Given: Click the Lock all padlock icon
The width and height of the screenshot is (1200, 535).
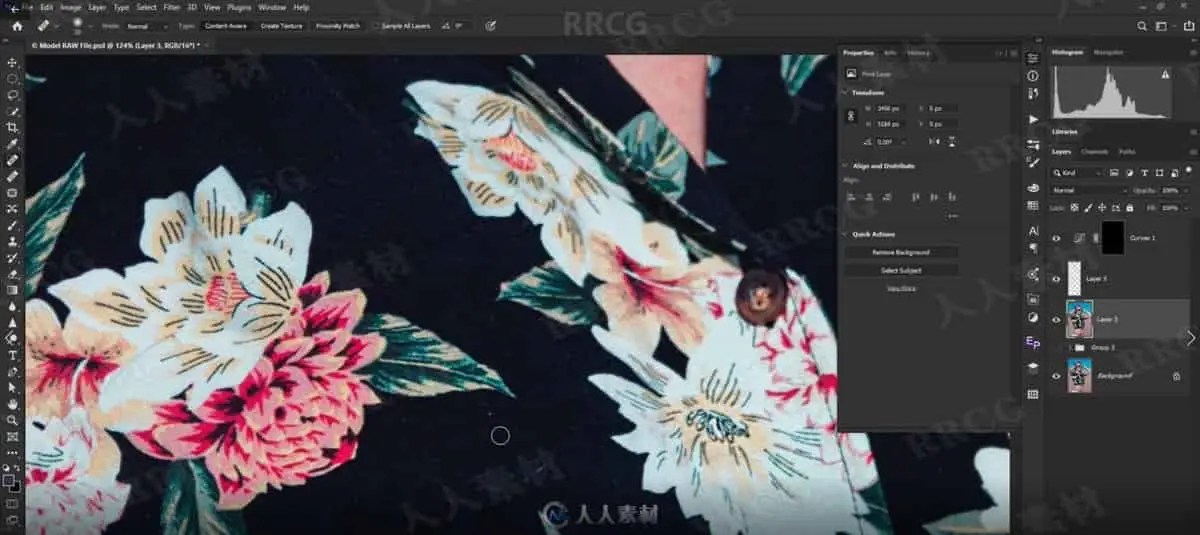Looking at the screenshot, I should 1130,207.
